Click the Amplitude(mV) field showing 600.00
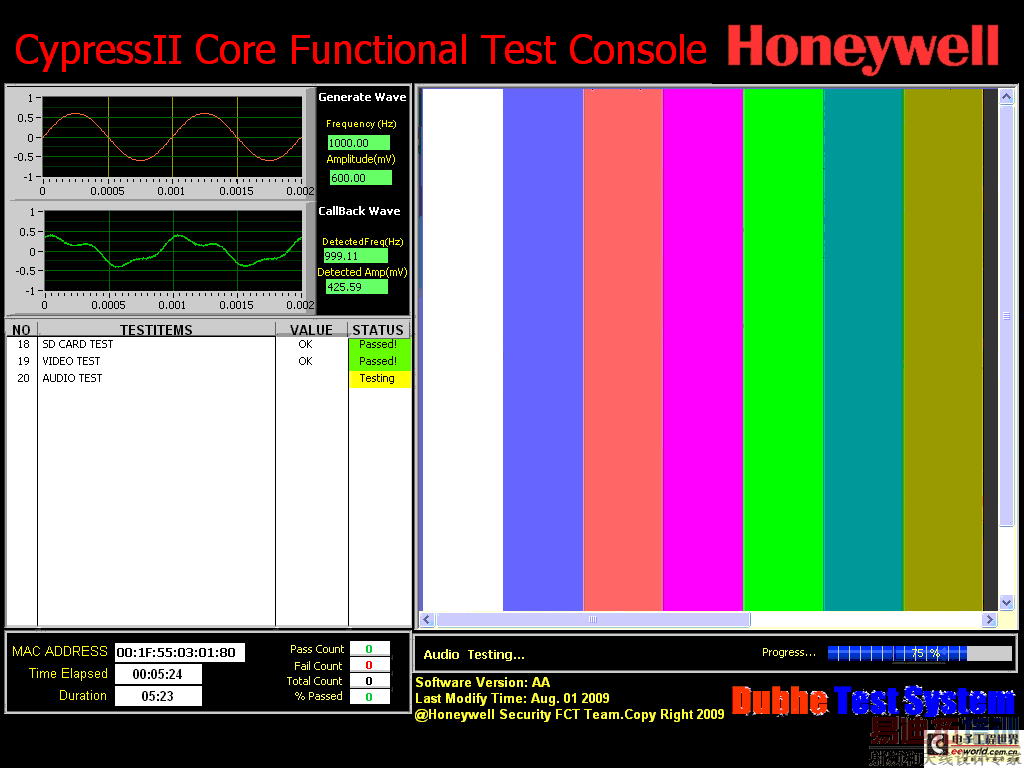The image size is (1024, 768). [360, 178]
